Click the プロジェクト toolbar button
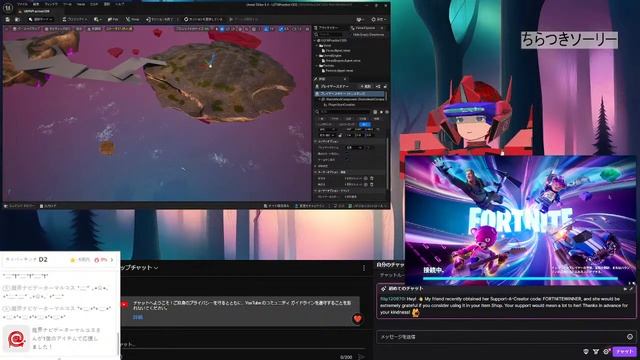This screenshot has width=640, height=360. pyautogui.click(x=74, y=19)
